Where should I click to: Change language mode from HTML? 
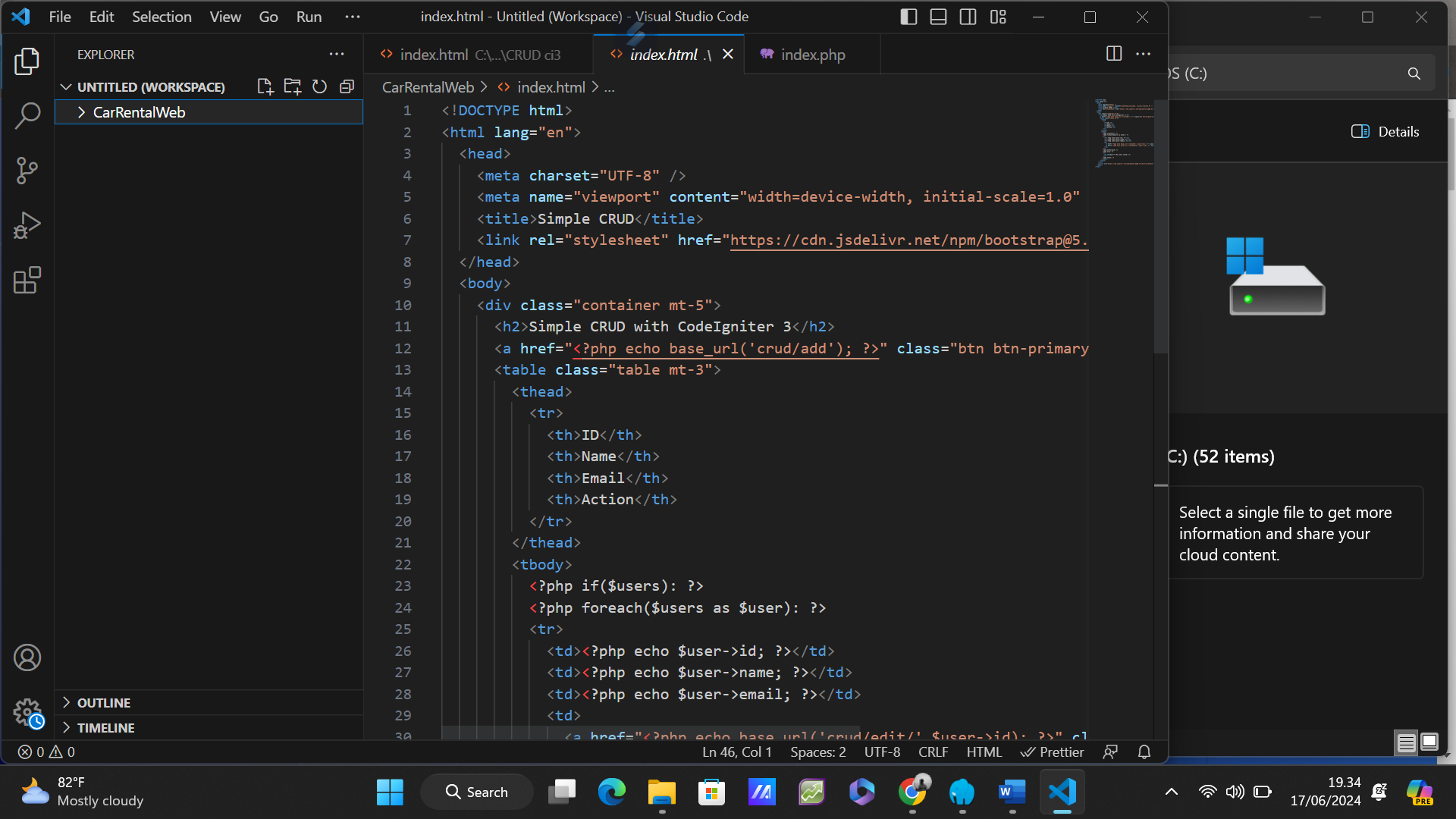984,752
